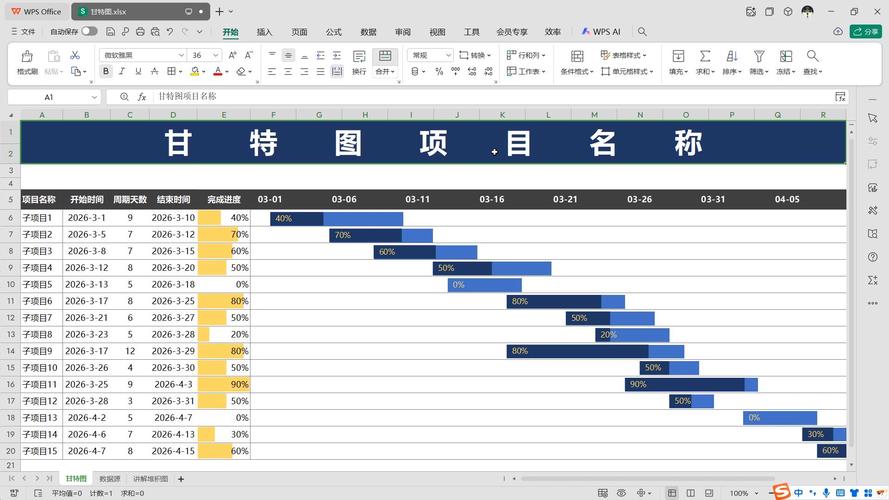The width and height of the screenshot is (889, 500).
Task: Toggle Bold formatting
Action: pos(106,71)
